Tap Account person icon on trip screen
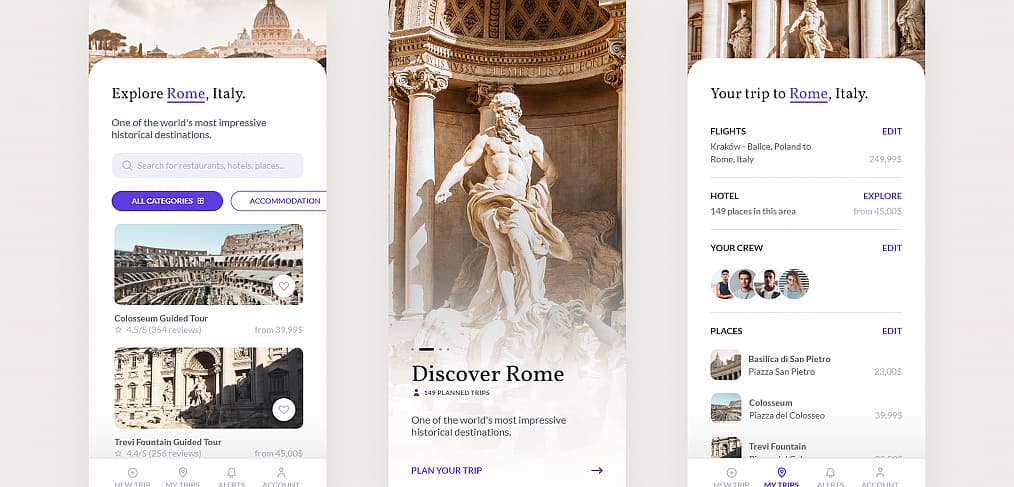The height and width of the screenshot is (487, 1014). point(879,473)
